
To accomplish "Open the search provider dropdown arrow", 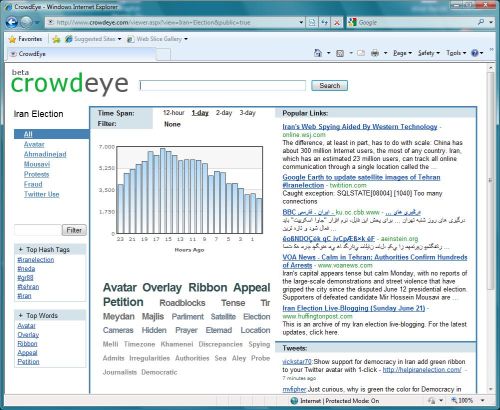I will coord(491,22).
